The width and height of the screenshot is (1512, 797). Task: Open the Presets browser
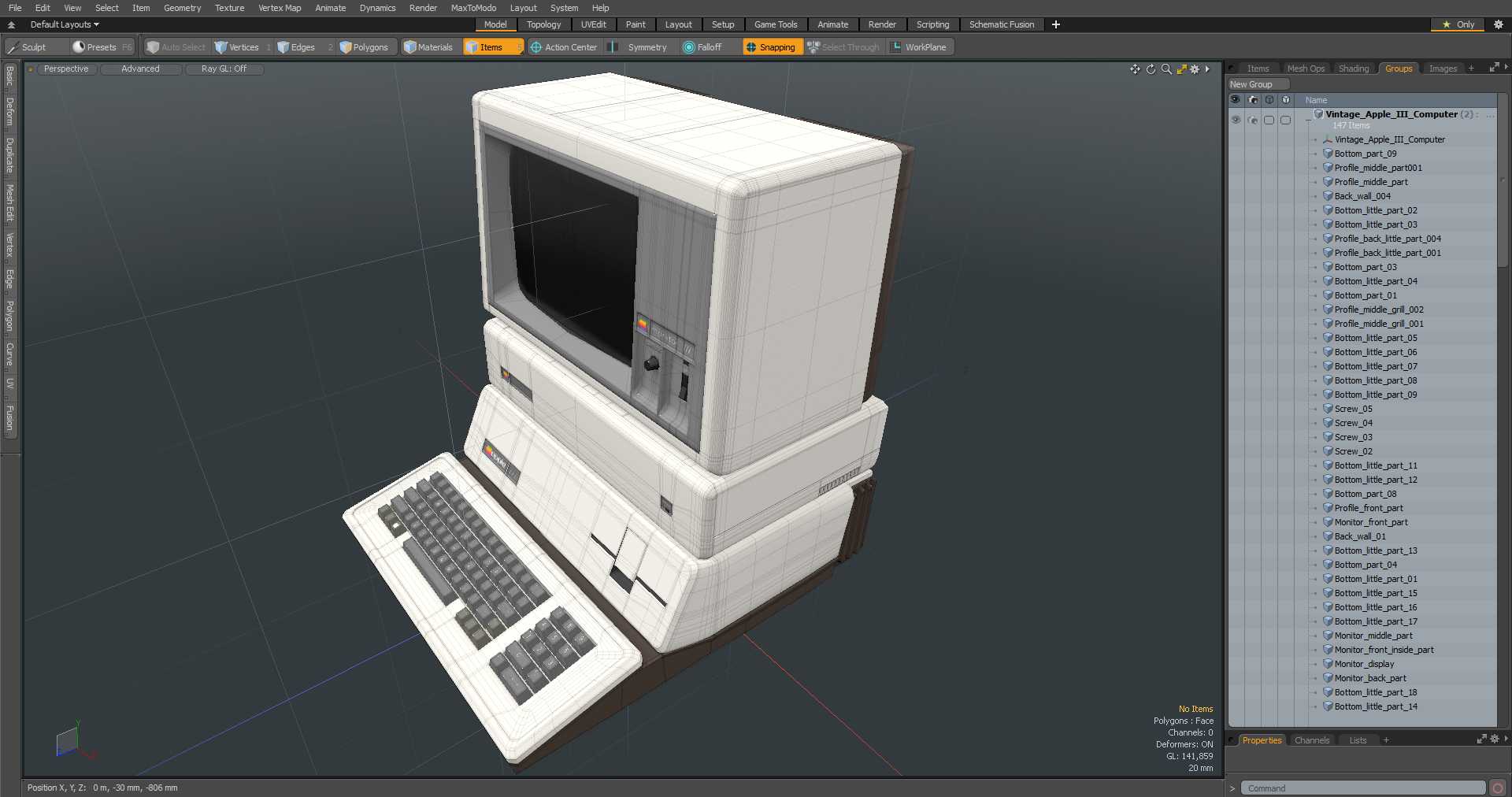coord(102,47)
